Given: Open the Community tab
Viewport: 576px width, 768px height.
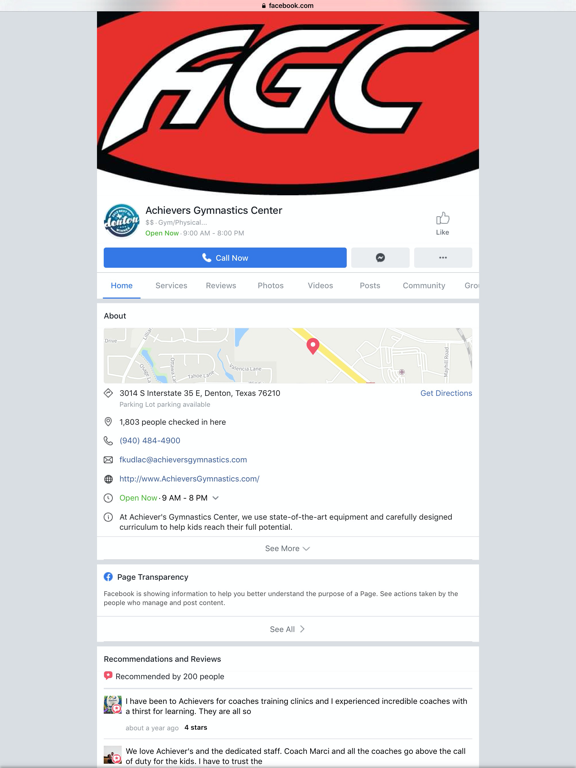Looking at the screenshot, I should pyautogui.click(x=424, y=286).
